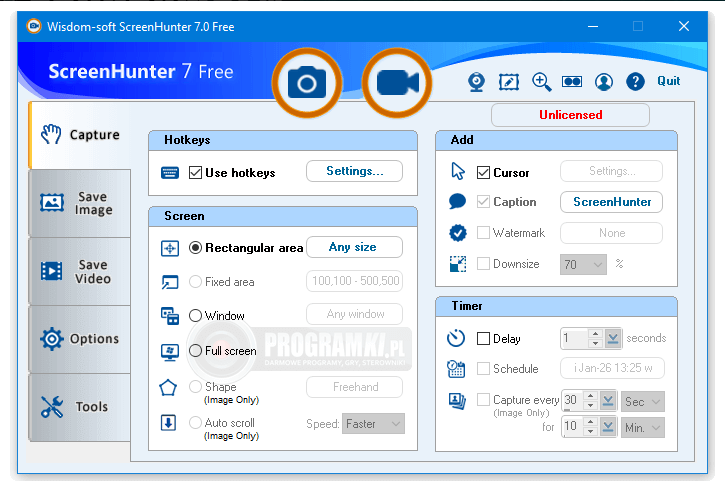This screenshot has height=490, width=725.
Task: Open help question mark icon
Action: click(x=635, y=82)
